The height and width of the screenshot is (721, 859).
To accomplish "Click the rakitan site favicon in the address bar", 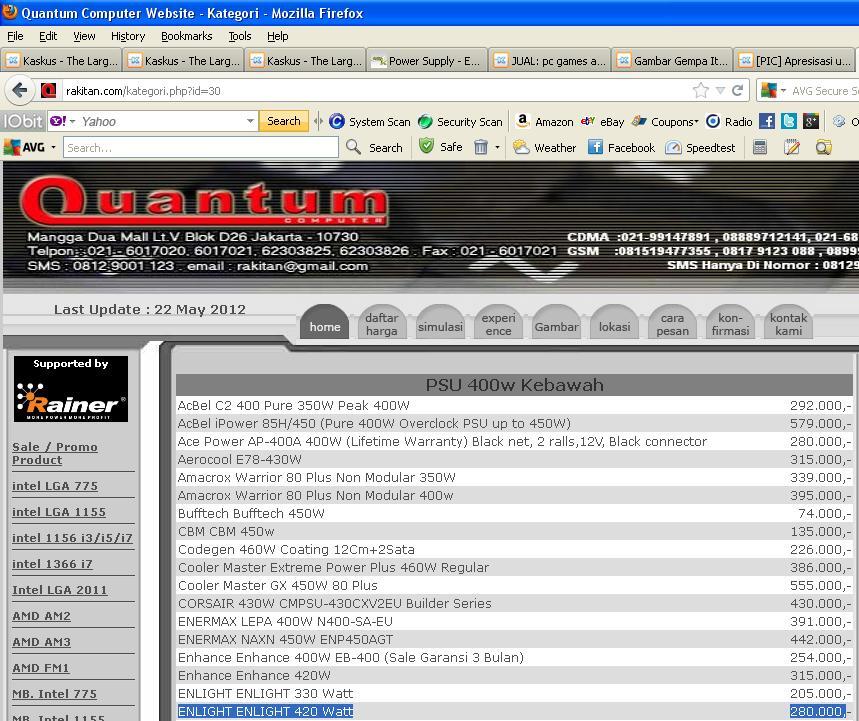I will click(48, 90).
